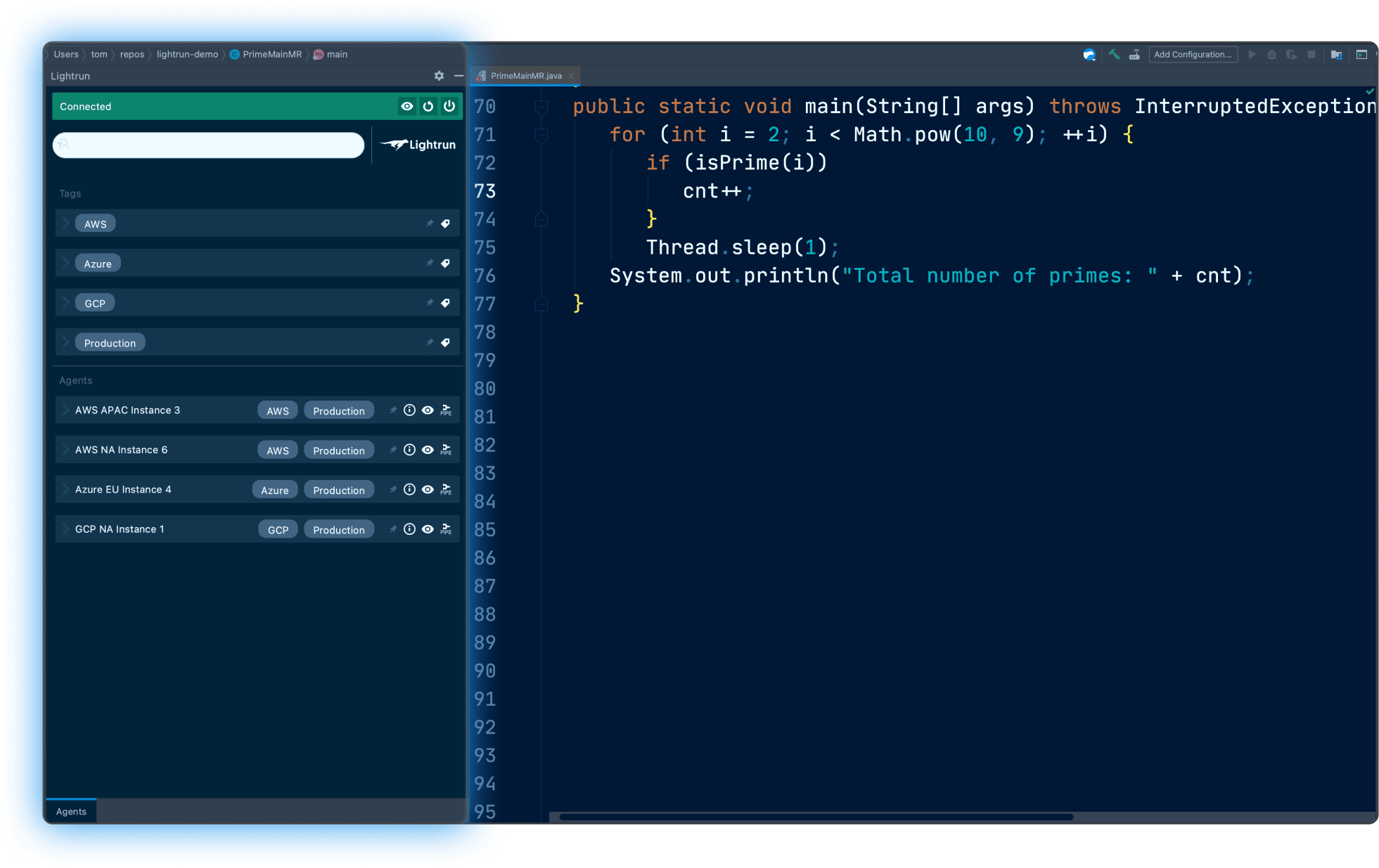
Task: Expand the GCP tag chevron
Action: pos(65,303)
